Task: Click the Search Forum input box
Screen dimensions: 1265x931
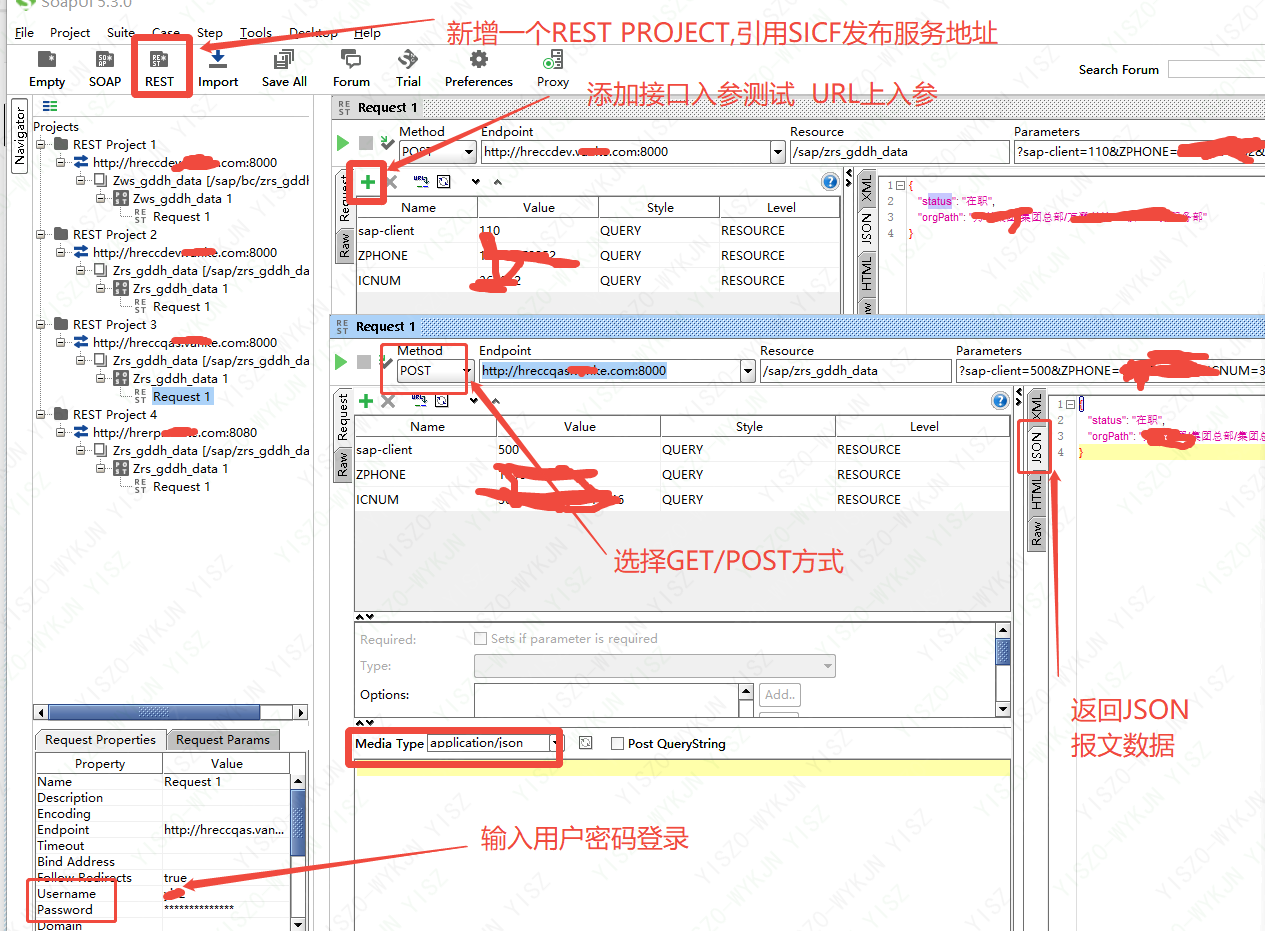Action: click(1216, 69)
